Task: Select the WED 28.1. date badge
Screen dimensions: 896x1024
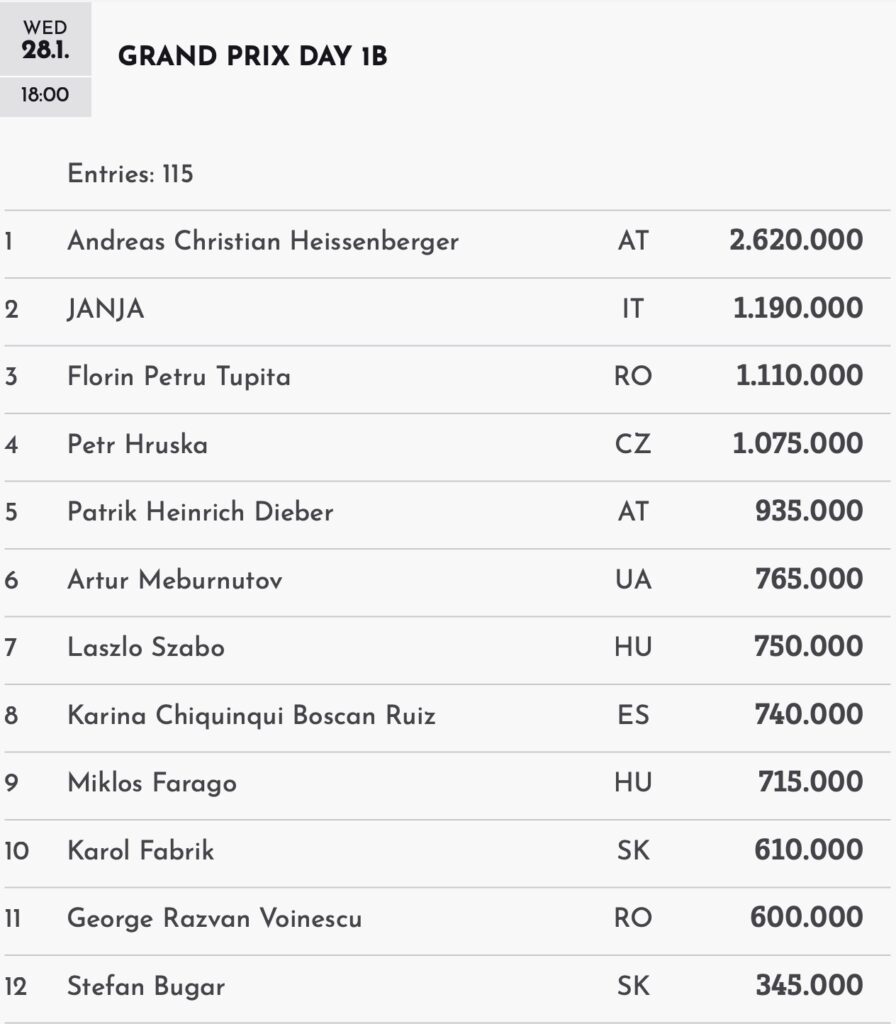Action: point(45,40)
